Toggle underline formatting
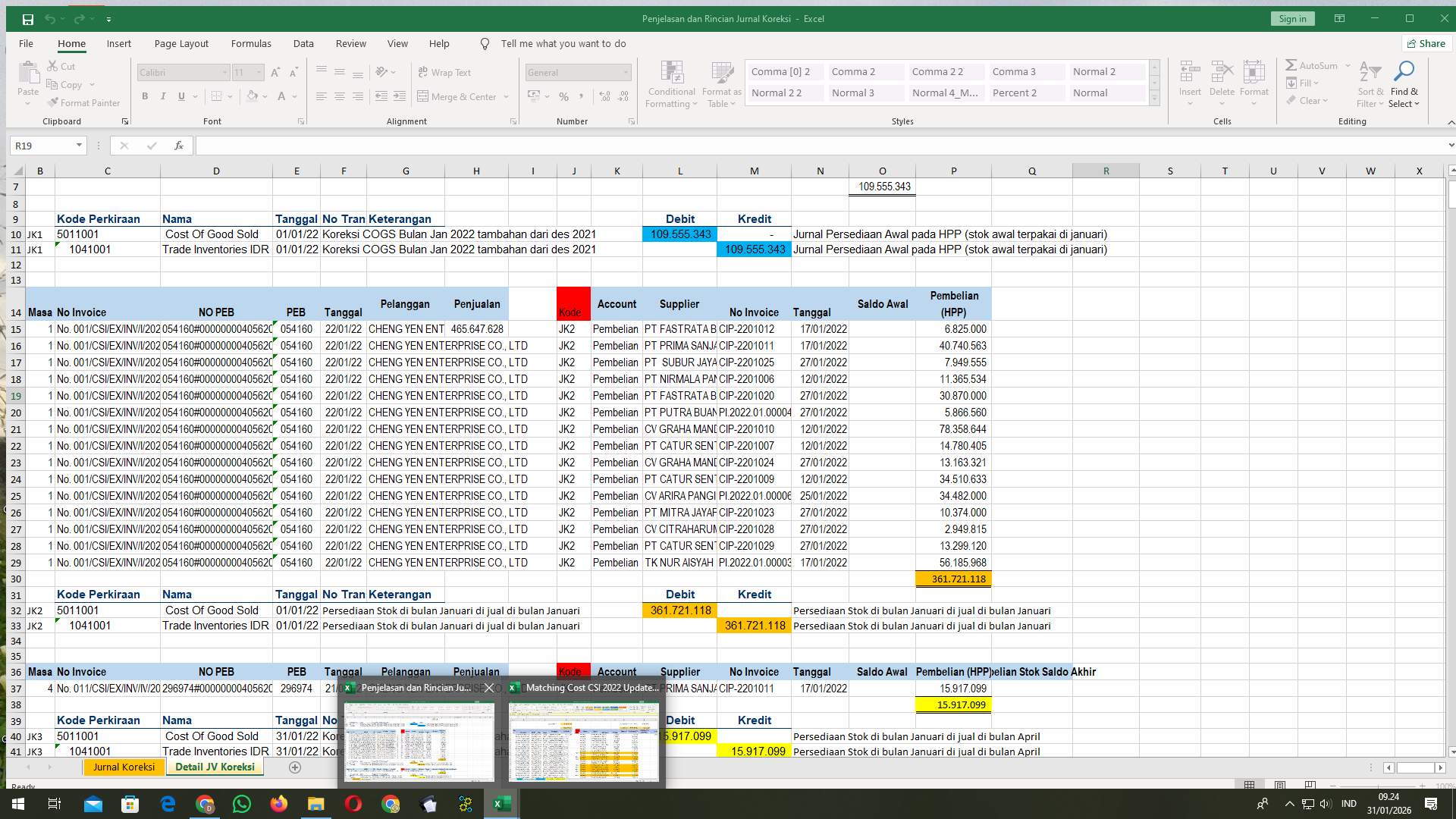Screen dimensions: 1456x819 [x=180, y=96]
